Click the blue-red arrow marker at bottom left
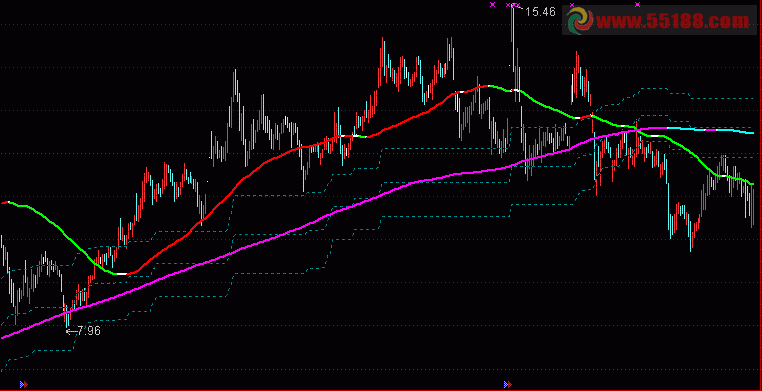The height and width of the screenshot is (391, 762). pyautogui.click(x=24, y=385)
